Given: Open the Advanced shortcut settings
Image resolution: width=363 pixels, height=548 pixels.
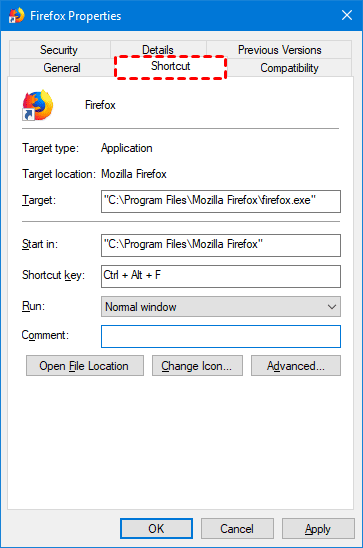Looking at the screenshot, I should click(x=296, y=366).
